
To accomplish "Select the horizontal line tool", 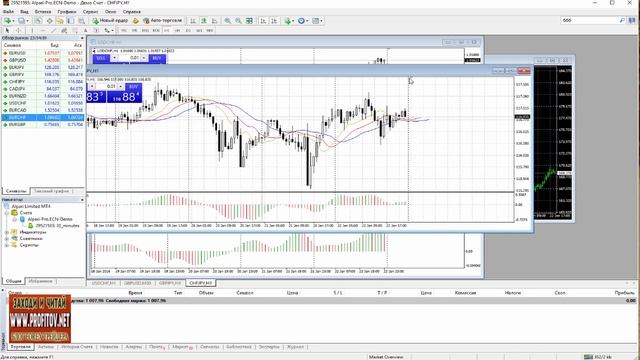I will point(43,30).
